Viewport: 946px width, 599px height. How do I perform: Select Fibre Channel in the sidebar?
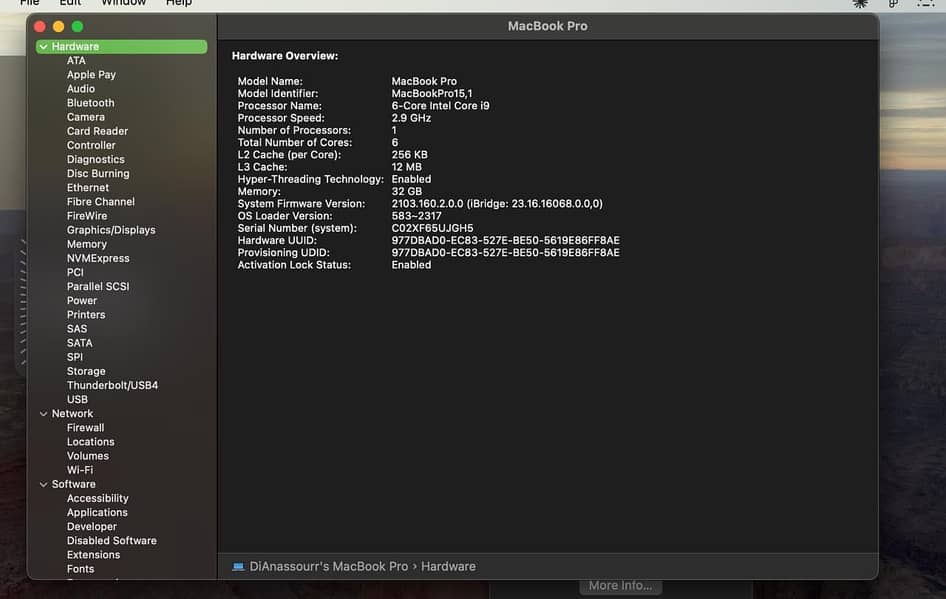[x=101, y=201]
